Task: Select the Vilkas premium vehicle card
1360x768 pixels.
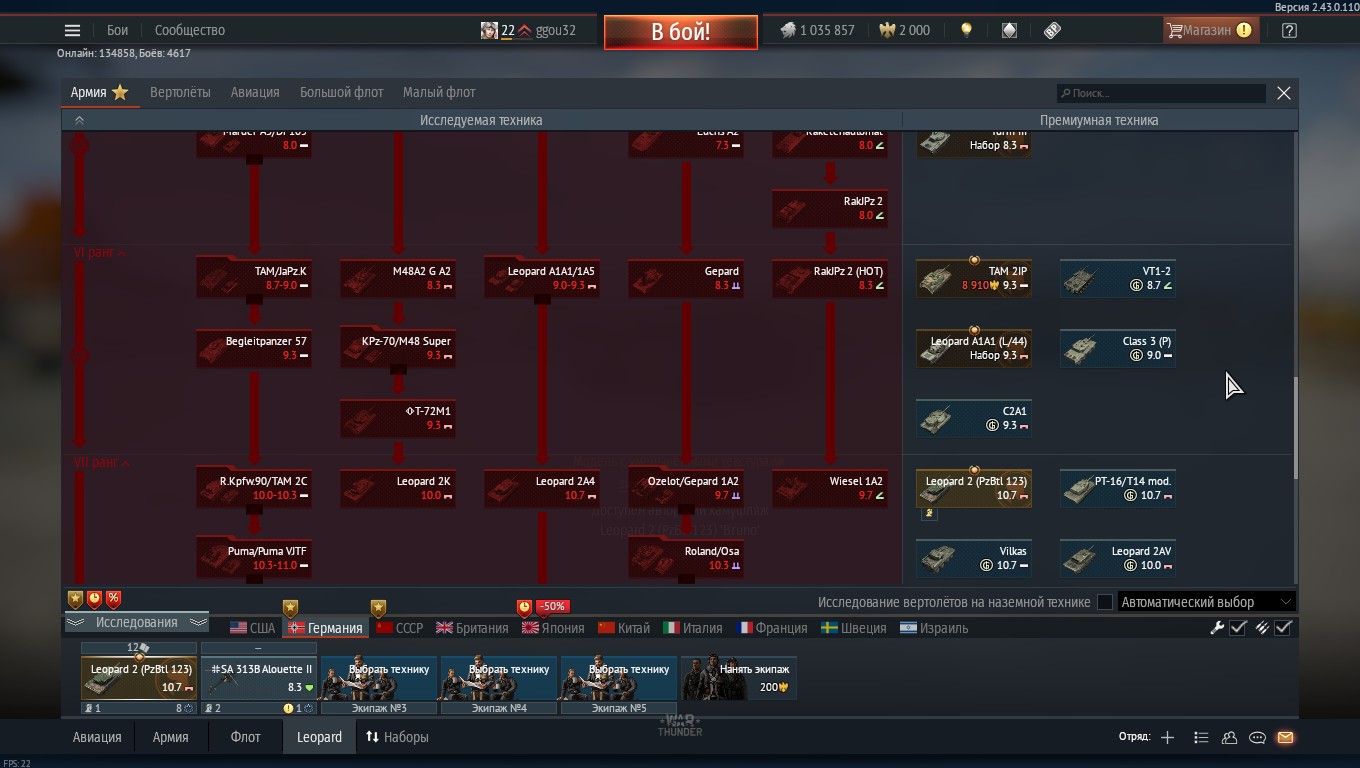Action: (x=974, y=558)
